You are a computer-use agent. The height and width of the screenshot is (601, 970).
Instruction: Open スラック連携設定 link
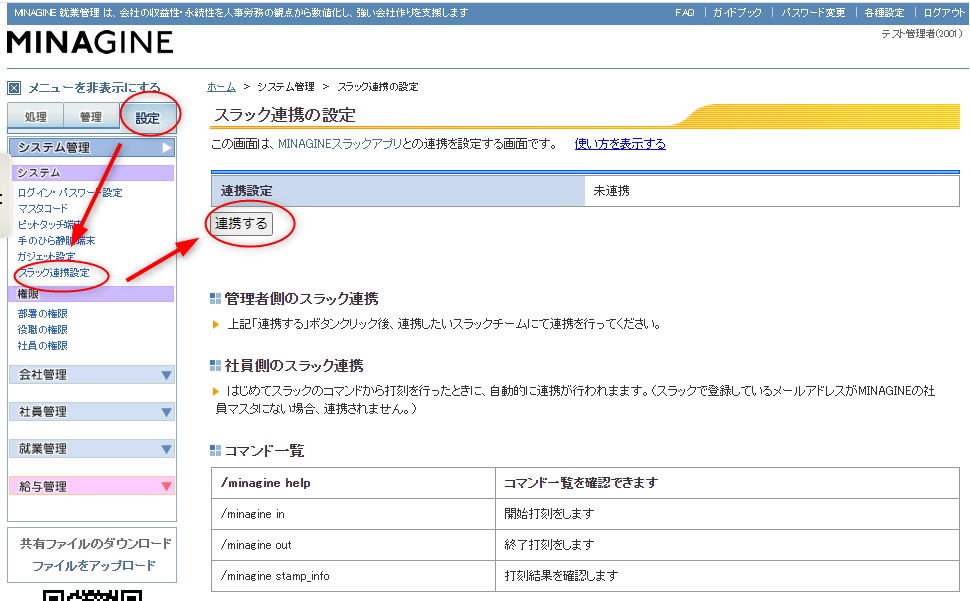coord(54,272)
